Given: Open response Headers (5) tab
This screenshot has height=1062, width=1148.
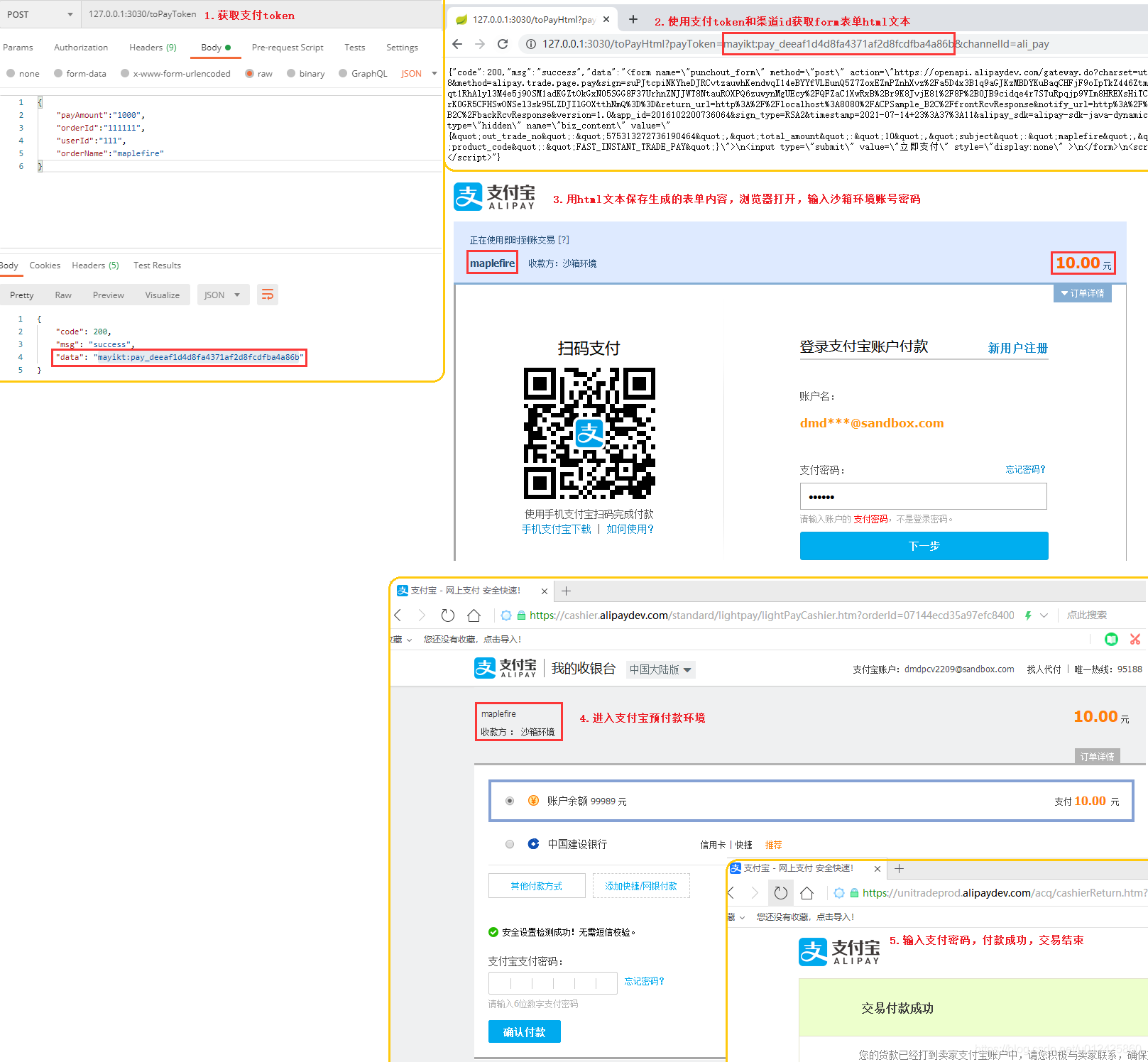Looking at the screenshot, I should [x=95, y=265].
